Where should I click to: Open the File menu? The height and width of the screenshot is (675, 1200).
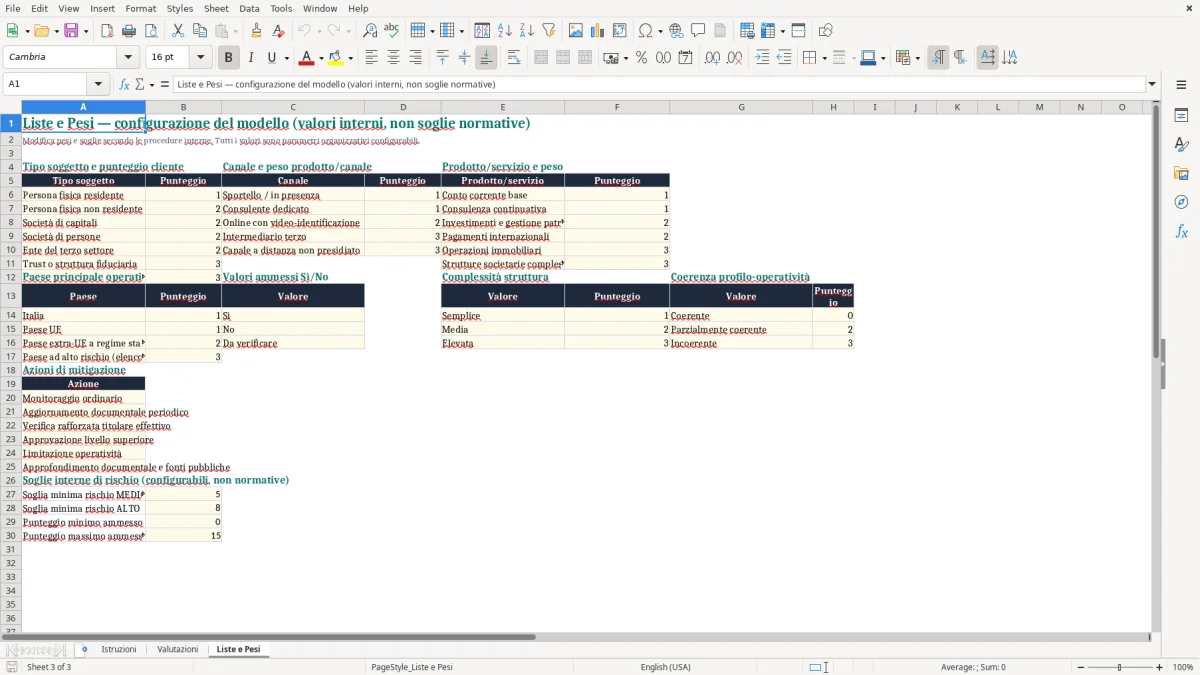(x=13, y=8)
